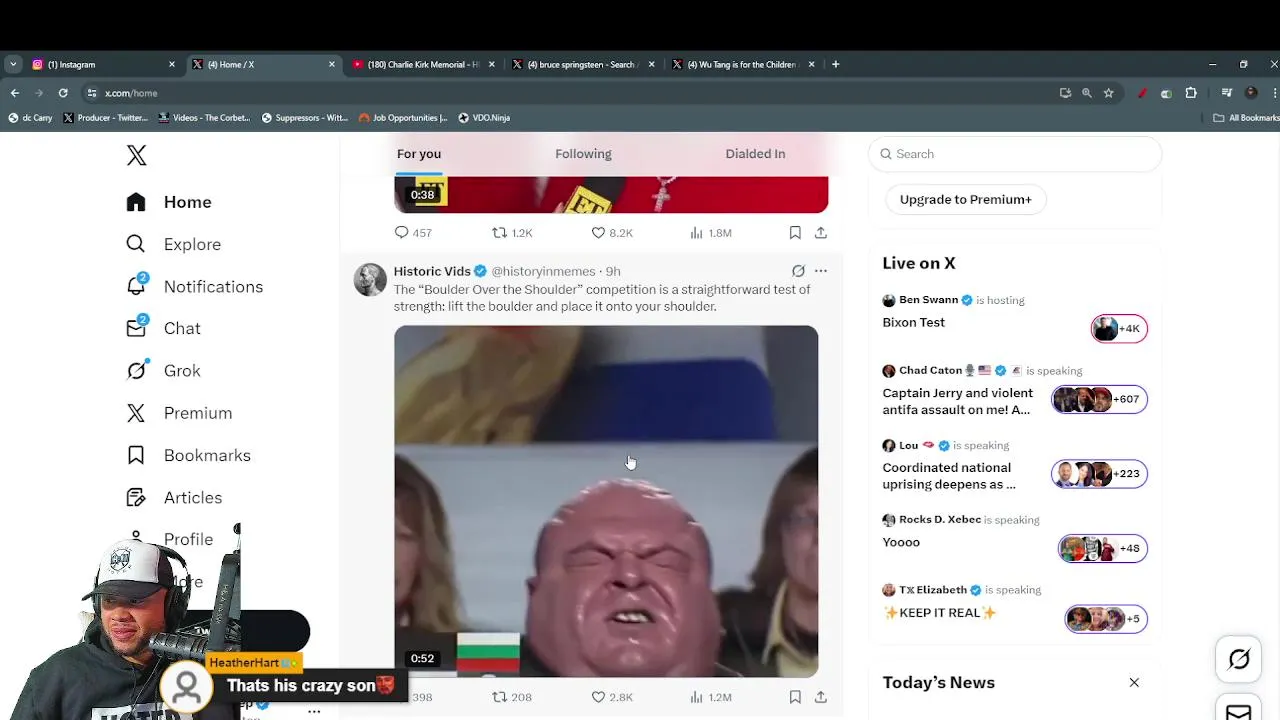This screenshot has width=1280, height=720.
Task: Join the +4K listeners space badge
Action: pos(1119,328)
